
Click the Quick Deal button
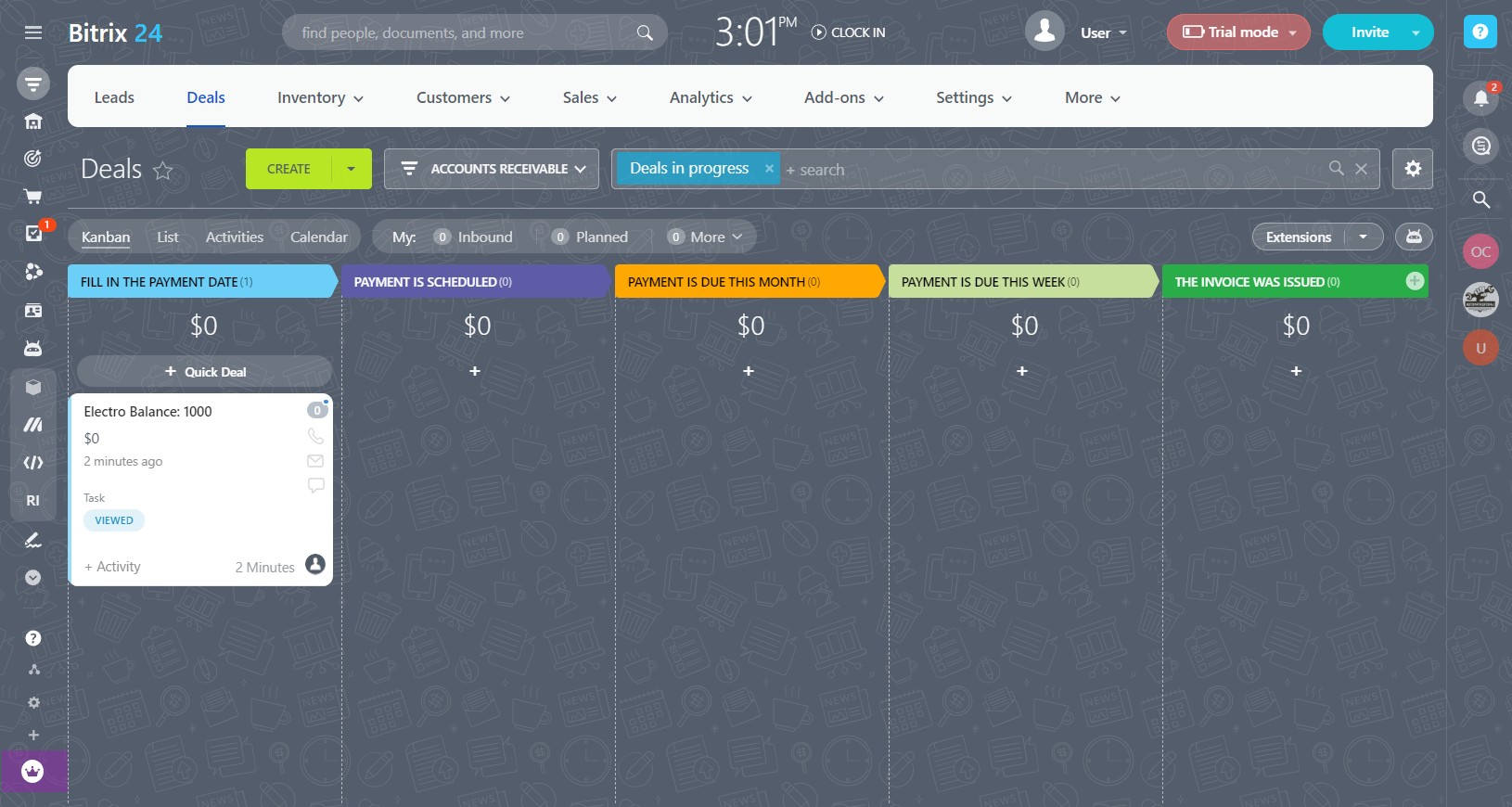(205, 372)
